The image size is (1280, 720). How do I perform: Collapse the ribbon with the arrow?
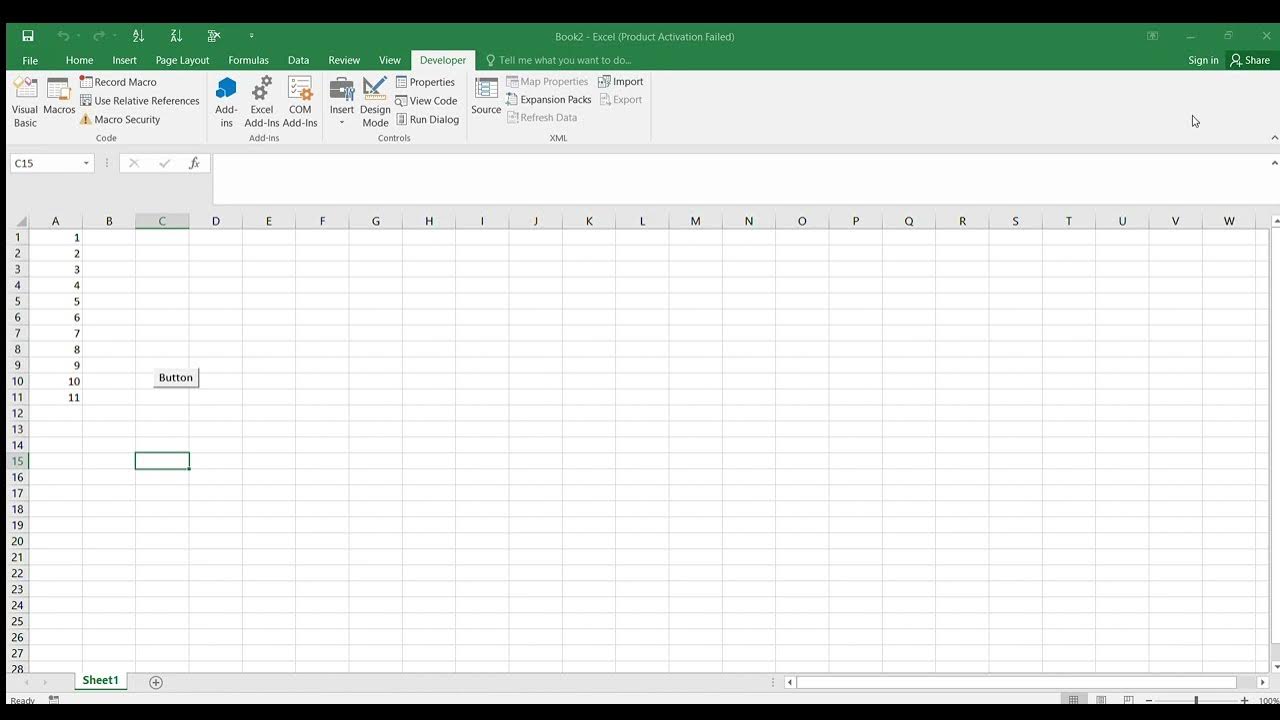(1274, 138)
